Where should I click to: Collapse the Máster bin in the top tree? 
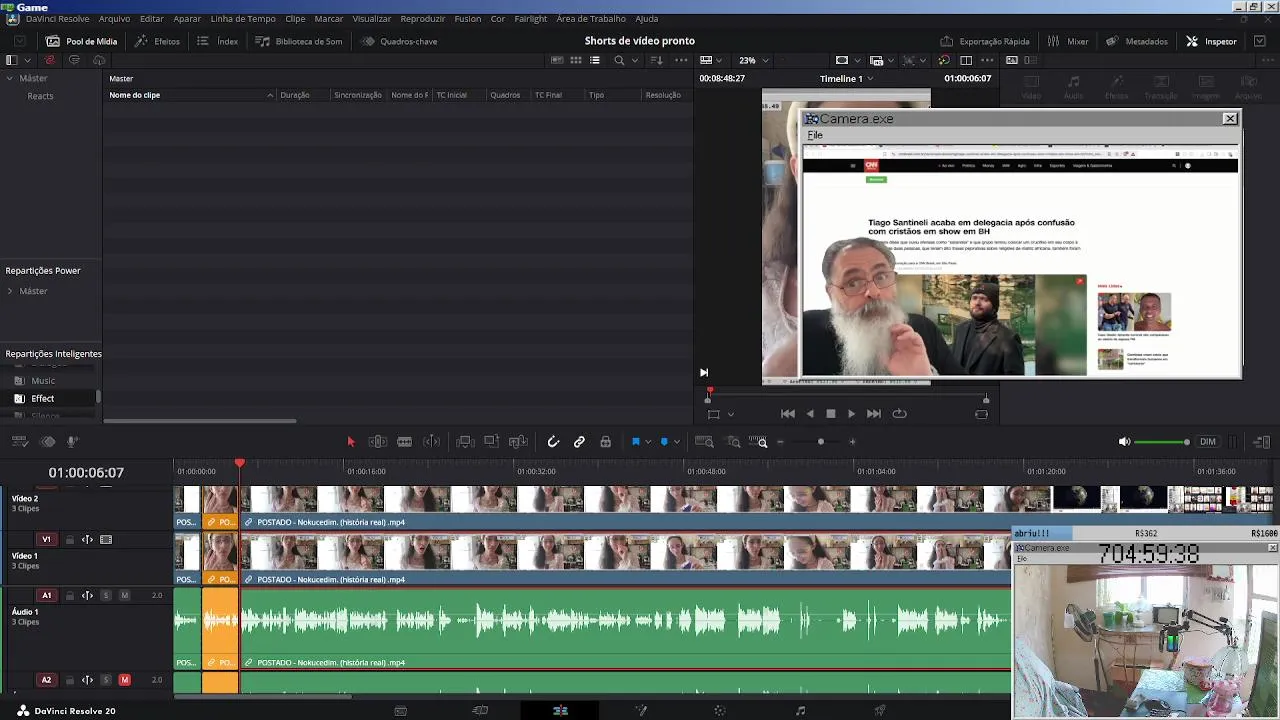(x=10, y=78)
